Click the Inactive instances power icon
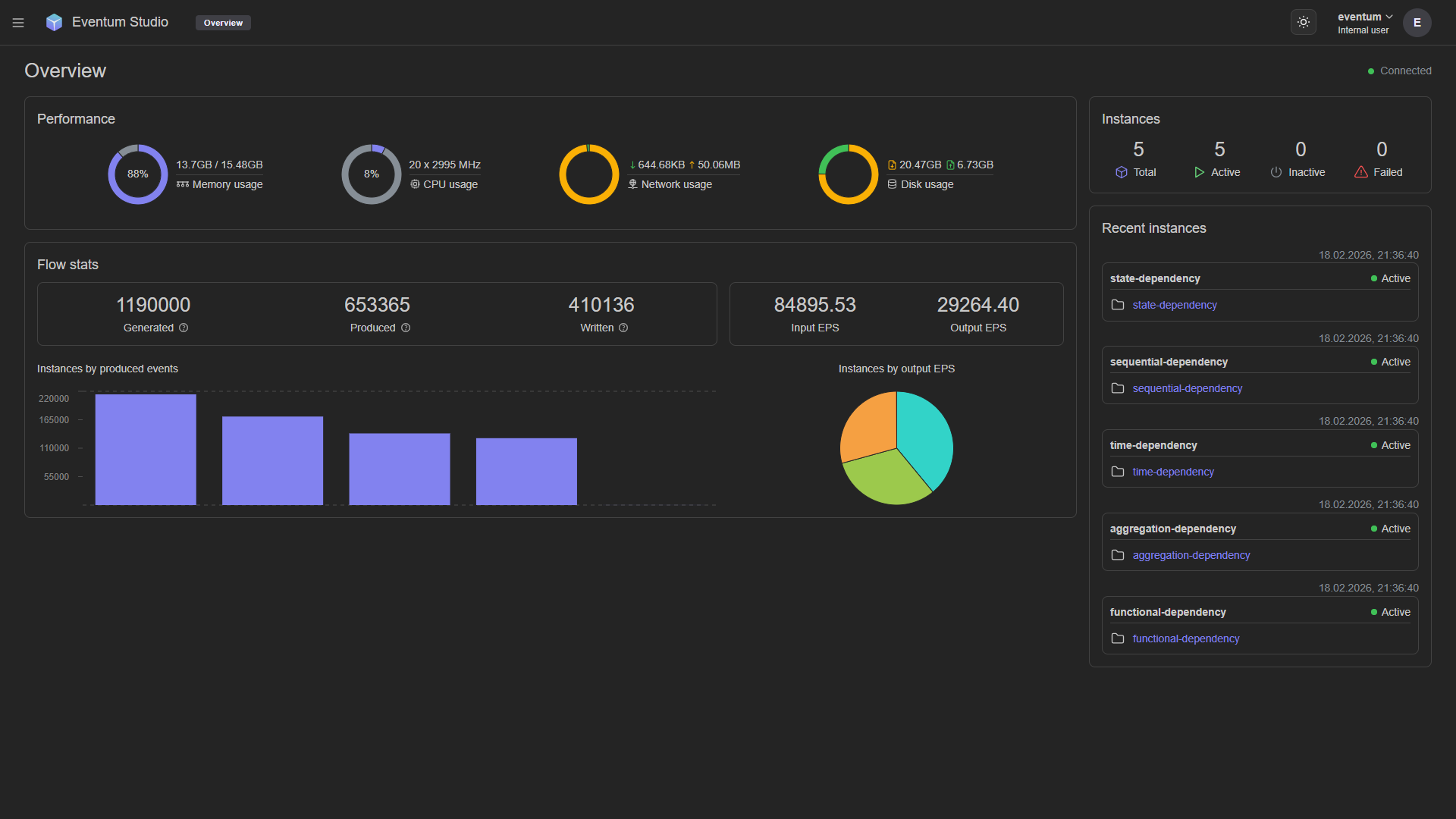This screenshot has width=1456, height=819. click(x=1276, y=173)
